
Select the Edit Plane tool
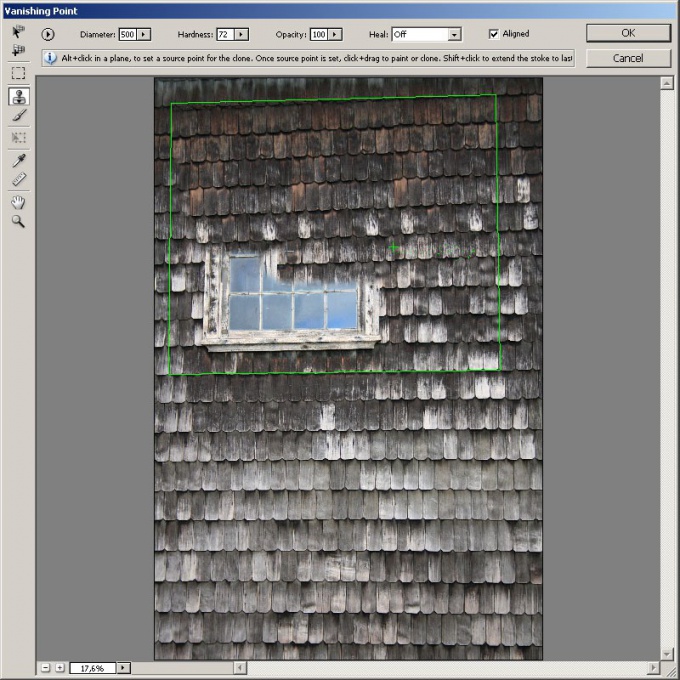click(18, 32)
